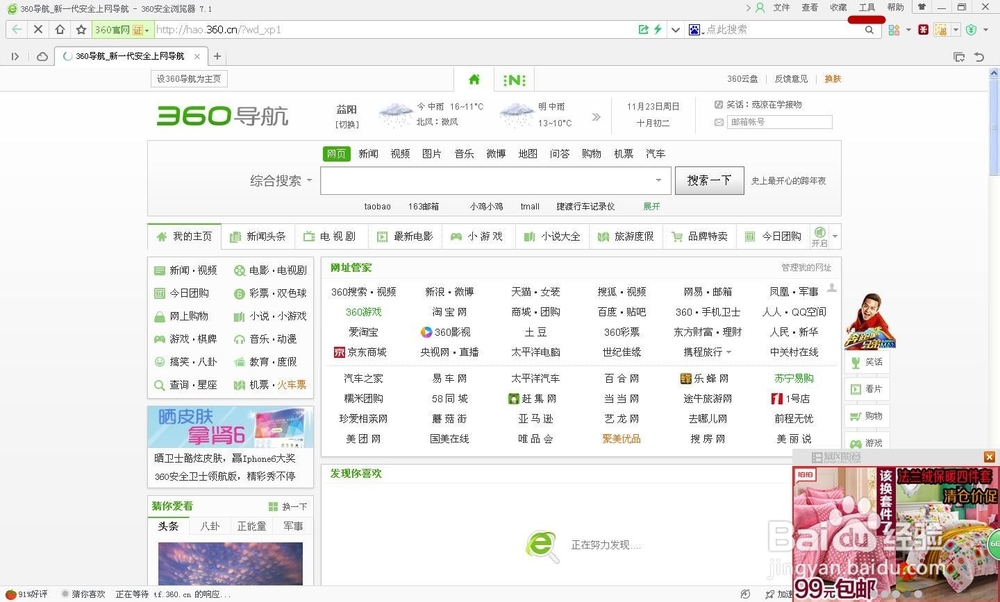Expand arrow beside the extensions grid icon
Image resolution: width=1000 pixels, height=602 pixels.
click(x=908, y=30)
